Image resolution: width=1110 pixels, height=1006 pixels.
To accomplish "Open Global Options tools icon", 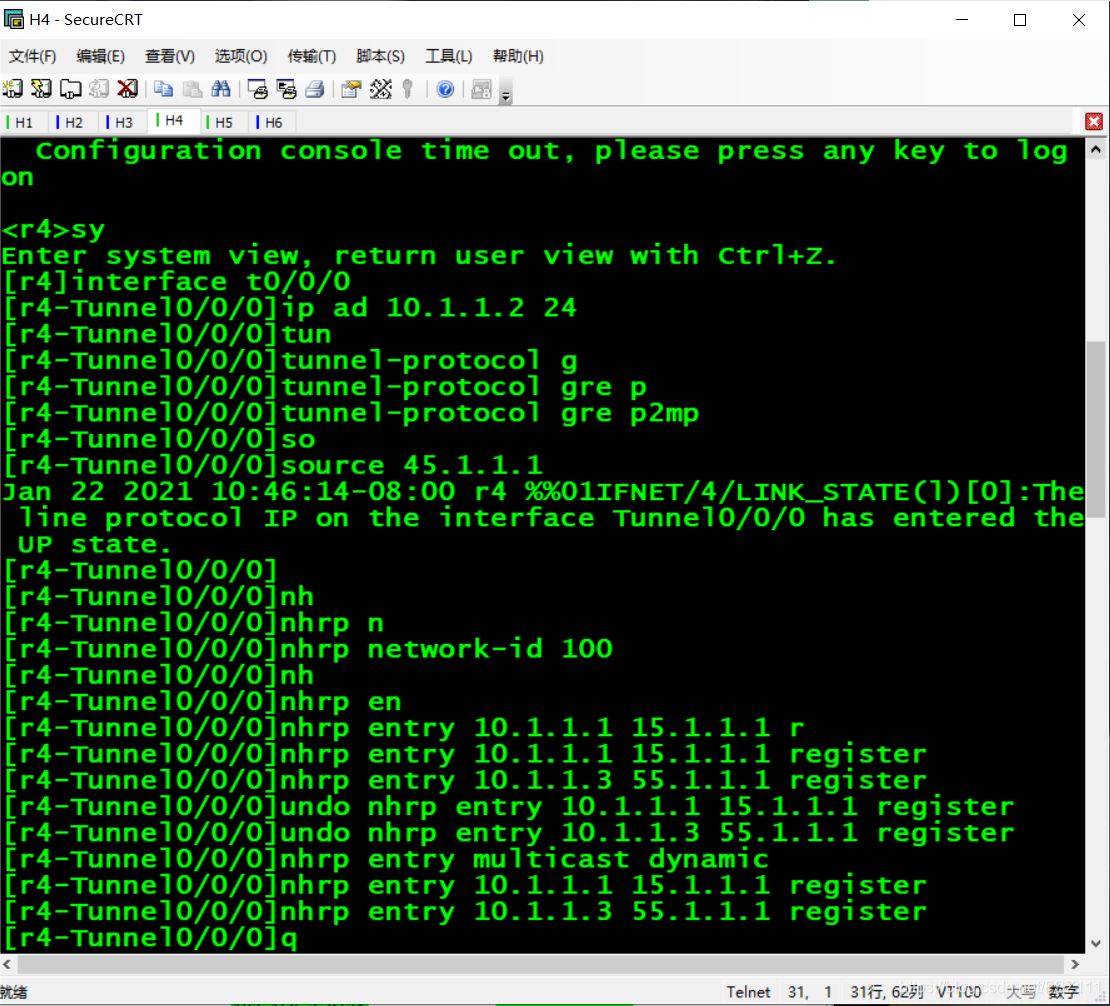I will pyautogui.click(x=380, y=88).
